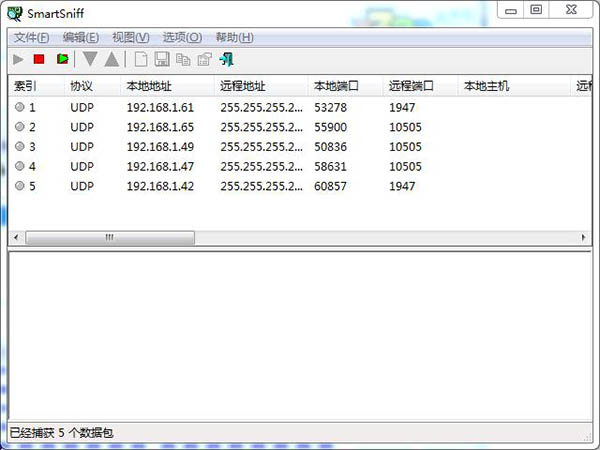
Task: Stop capture with the red square icon
Action: [x=39, y=60]
